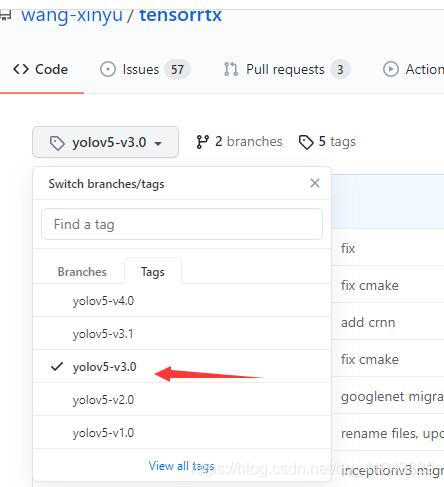Click the checkmark beside yolov5-v3.0

[57, 366]
